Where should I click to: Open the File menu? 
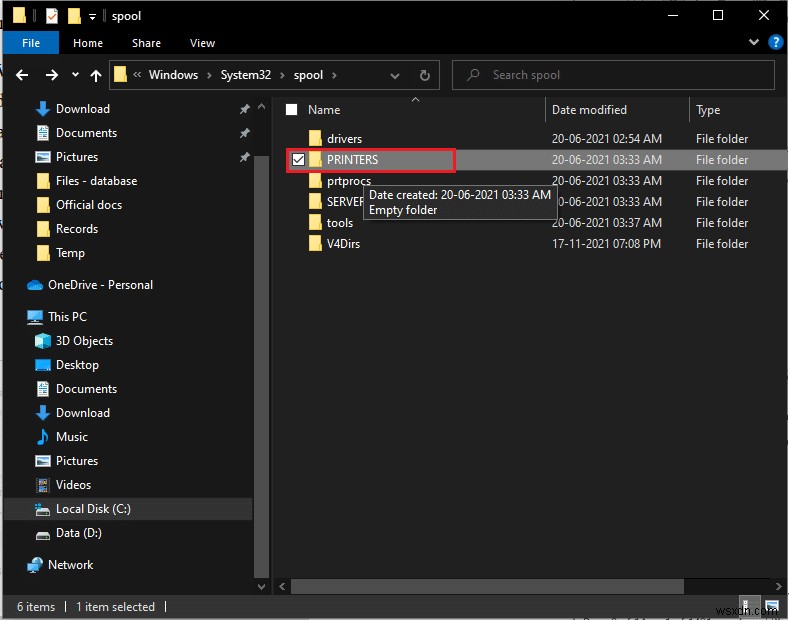click(x=31, y=43)
